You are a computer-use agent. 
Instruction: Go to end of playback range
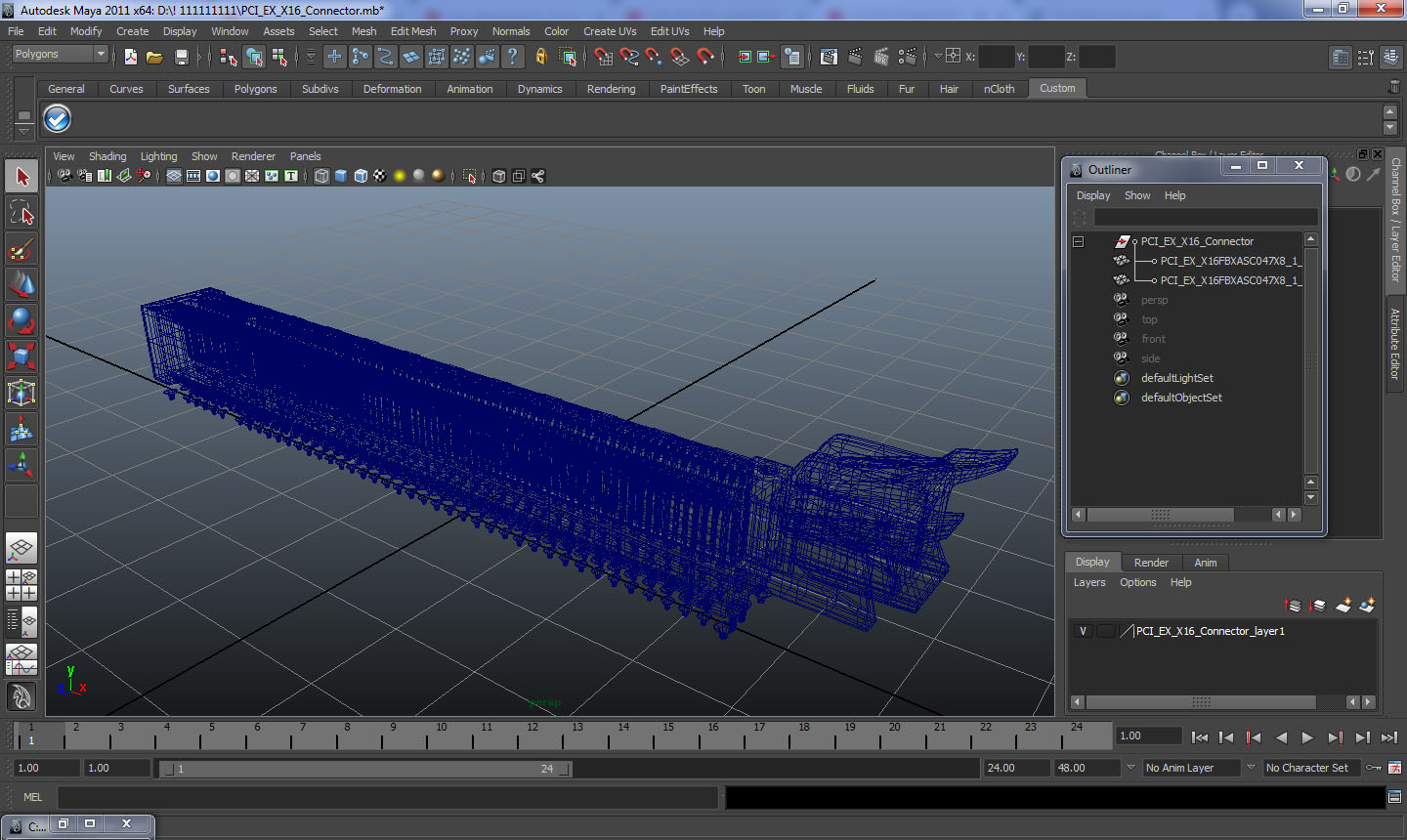1389,737
